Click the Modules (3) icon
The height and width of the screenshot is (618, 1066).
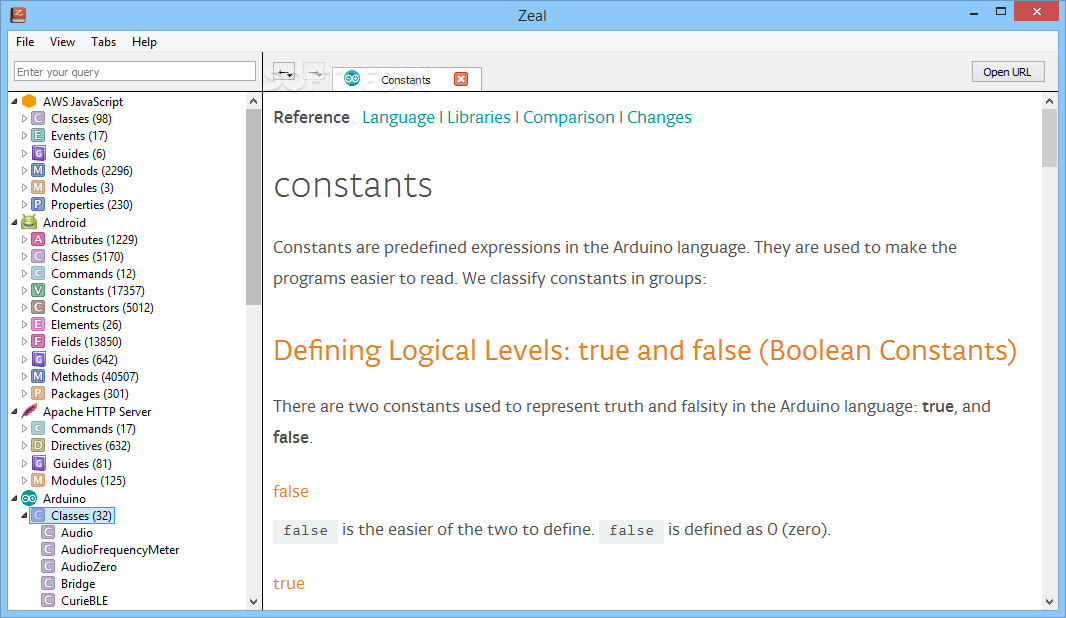pos(38,187)
